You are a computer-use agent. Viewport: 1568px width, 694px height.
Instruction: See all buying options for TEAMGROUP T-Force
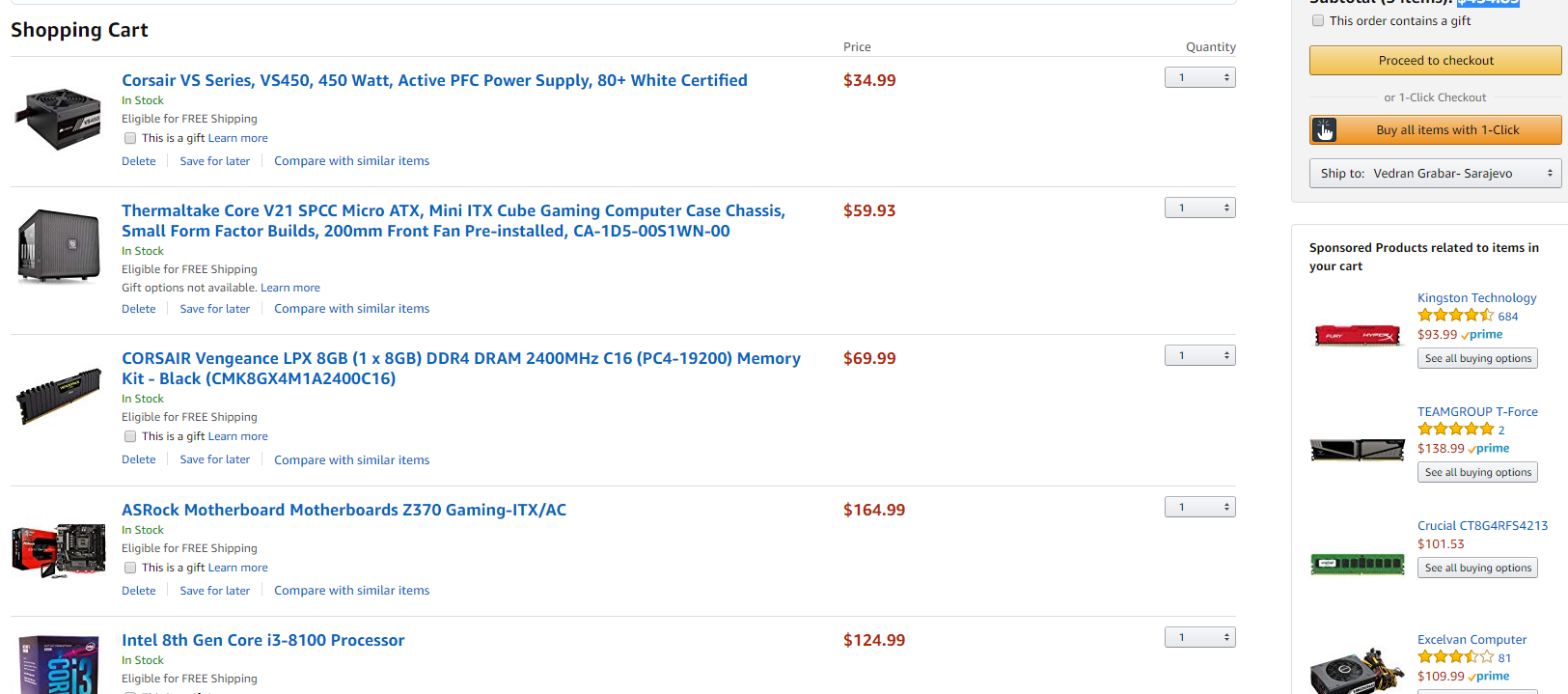(x=1477, y=472)
